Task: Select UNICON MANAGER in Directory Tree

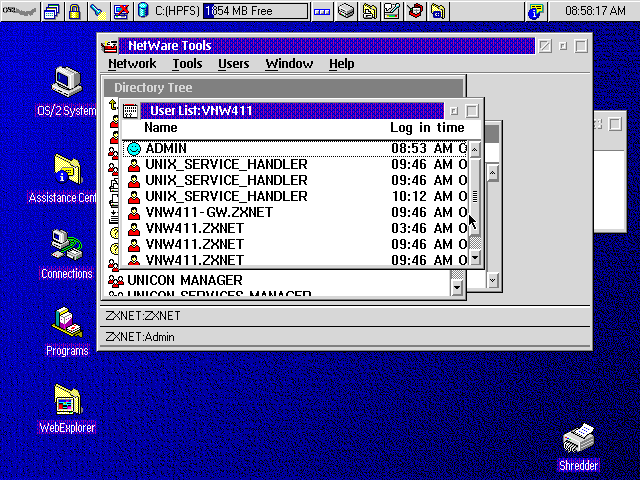Action: coord(184,280)
